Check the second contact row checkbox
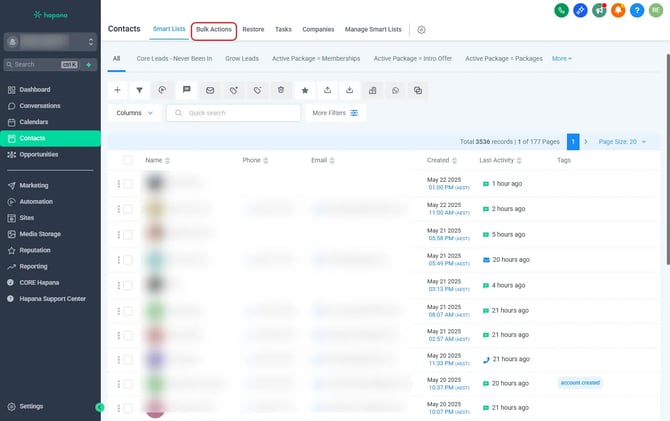 [x=127, y=209]
